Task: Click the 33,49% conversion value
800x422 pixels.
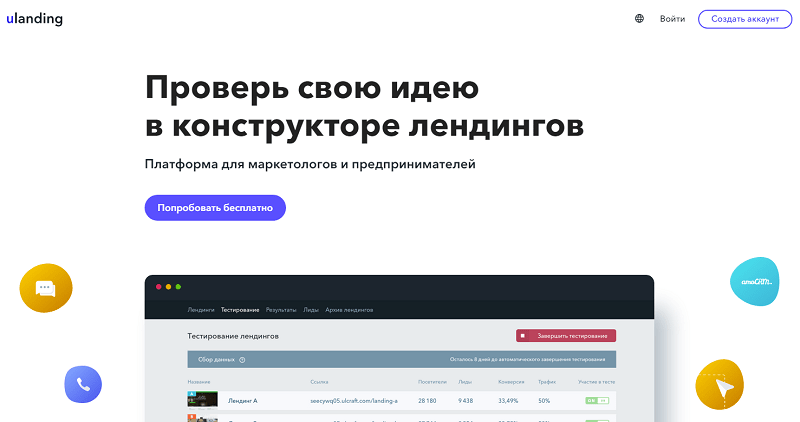Action: coord(508,401)
